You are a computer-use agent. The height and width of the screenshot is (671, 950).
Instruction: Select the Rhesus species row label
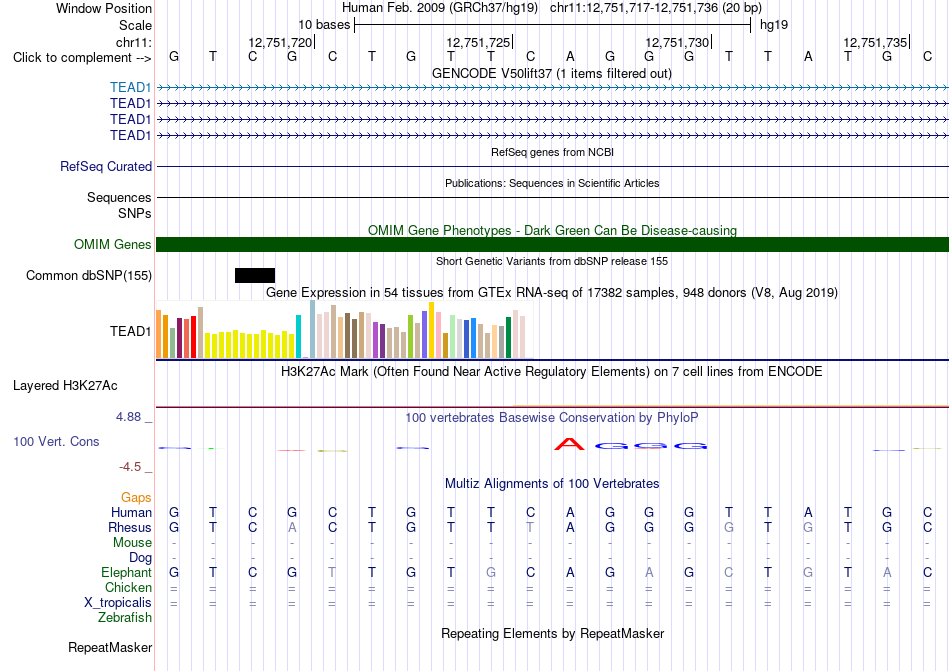(x=130, y=527)
